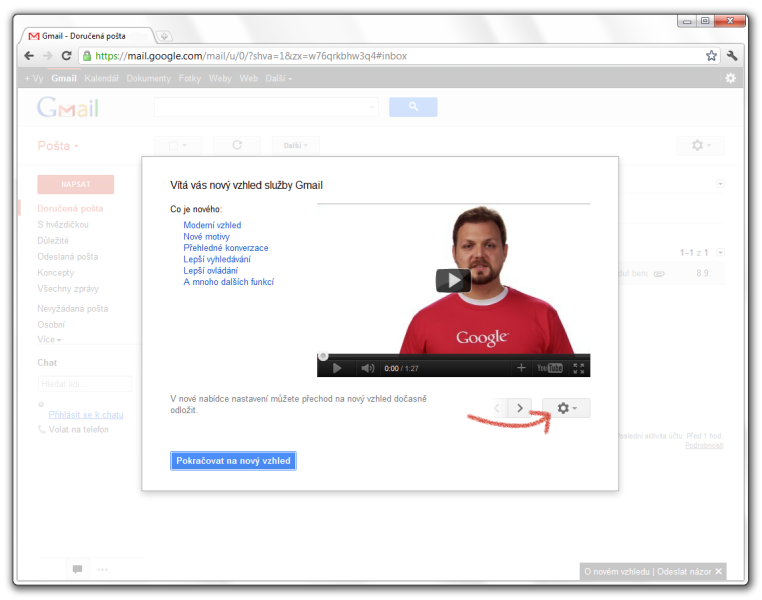Click the browser back arrow

point(29,56)
